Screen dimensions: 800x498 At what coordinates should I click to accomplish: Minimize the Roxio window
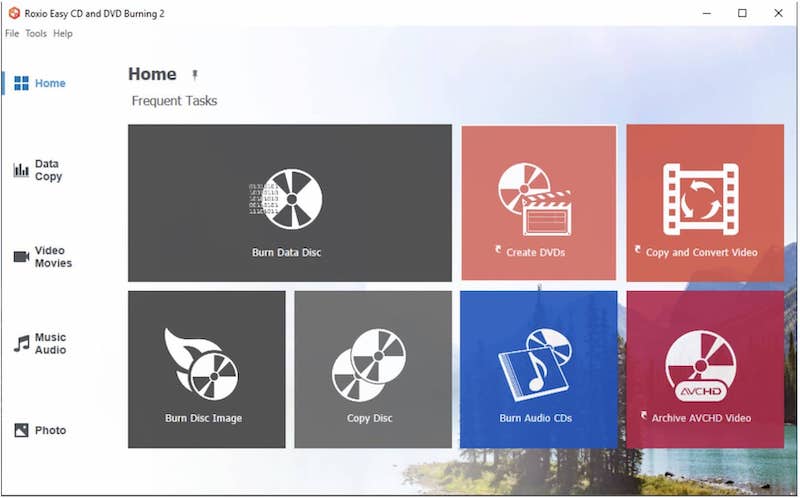point(707,13)
